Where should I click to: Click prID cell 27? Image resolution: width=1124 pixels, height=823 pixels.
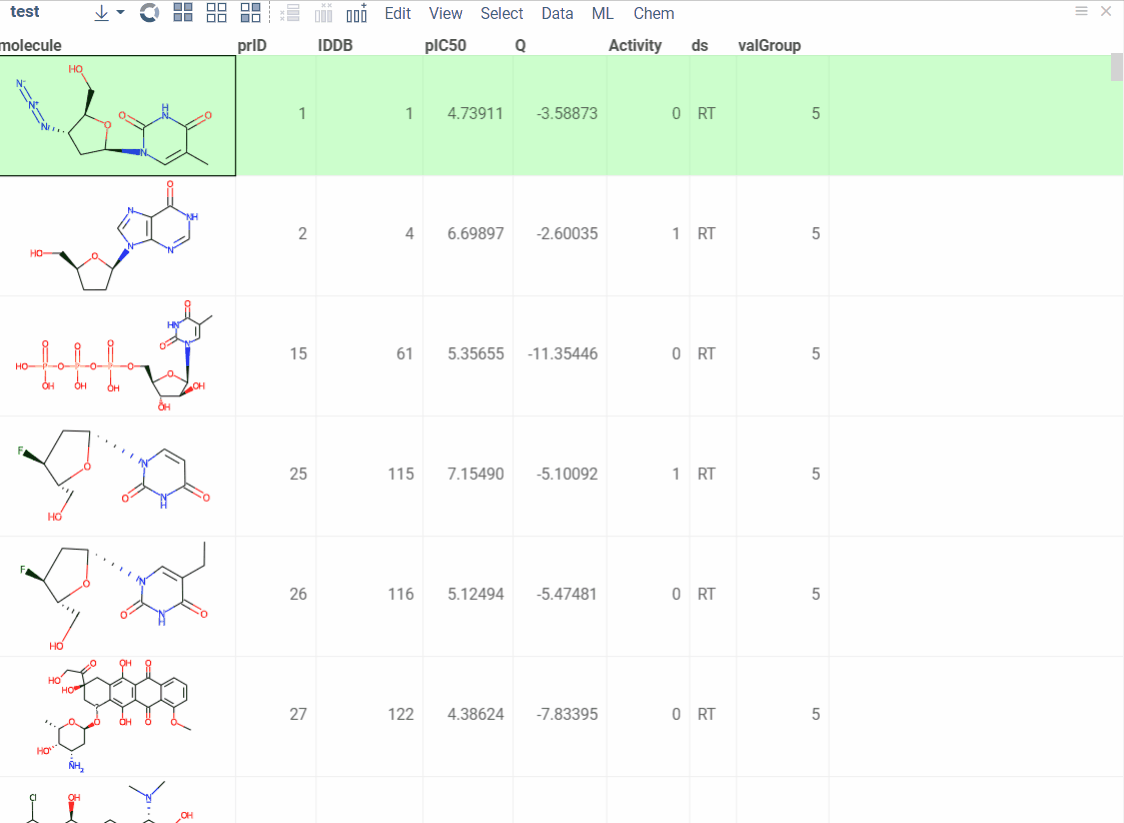pyautogui.click(x=298, y=714)
